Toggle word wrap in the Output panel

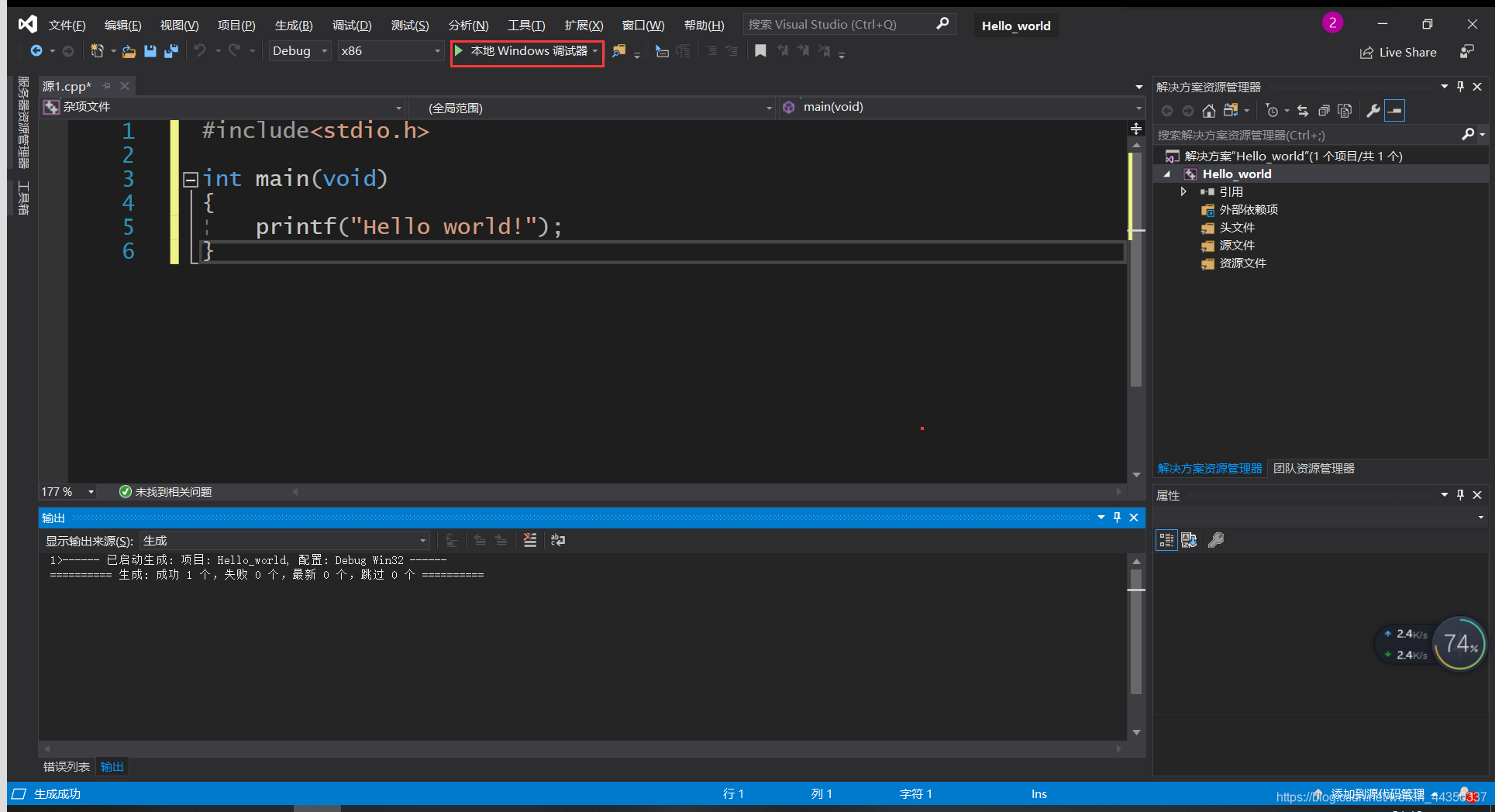click(557, 540)
